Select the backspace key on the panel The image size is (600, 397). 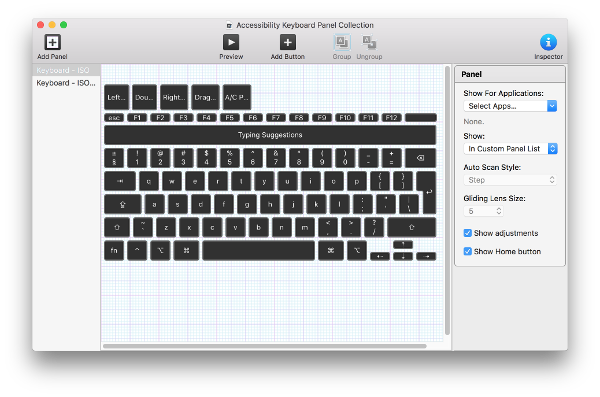click(421, 158)
